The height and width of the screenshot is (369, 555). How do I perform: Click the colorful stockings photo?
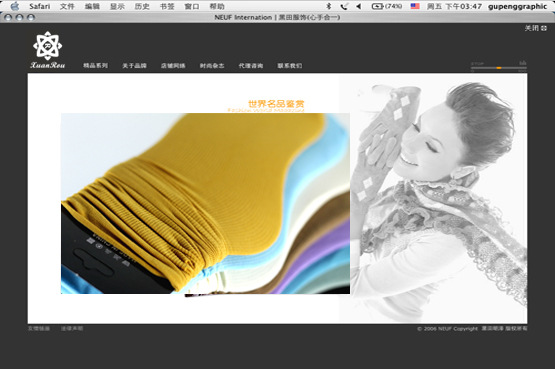coord(206,203)
